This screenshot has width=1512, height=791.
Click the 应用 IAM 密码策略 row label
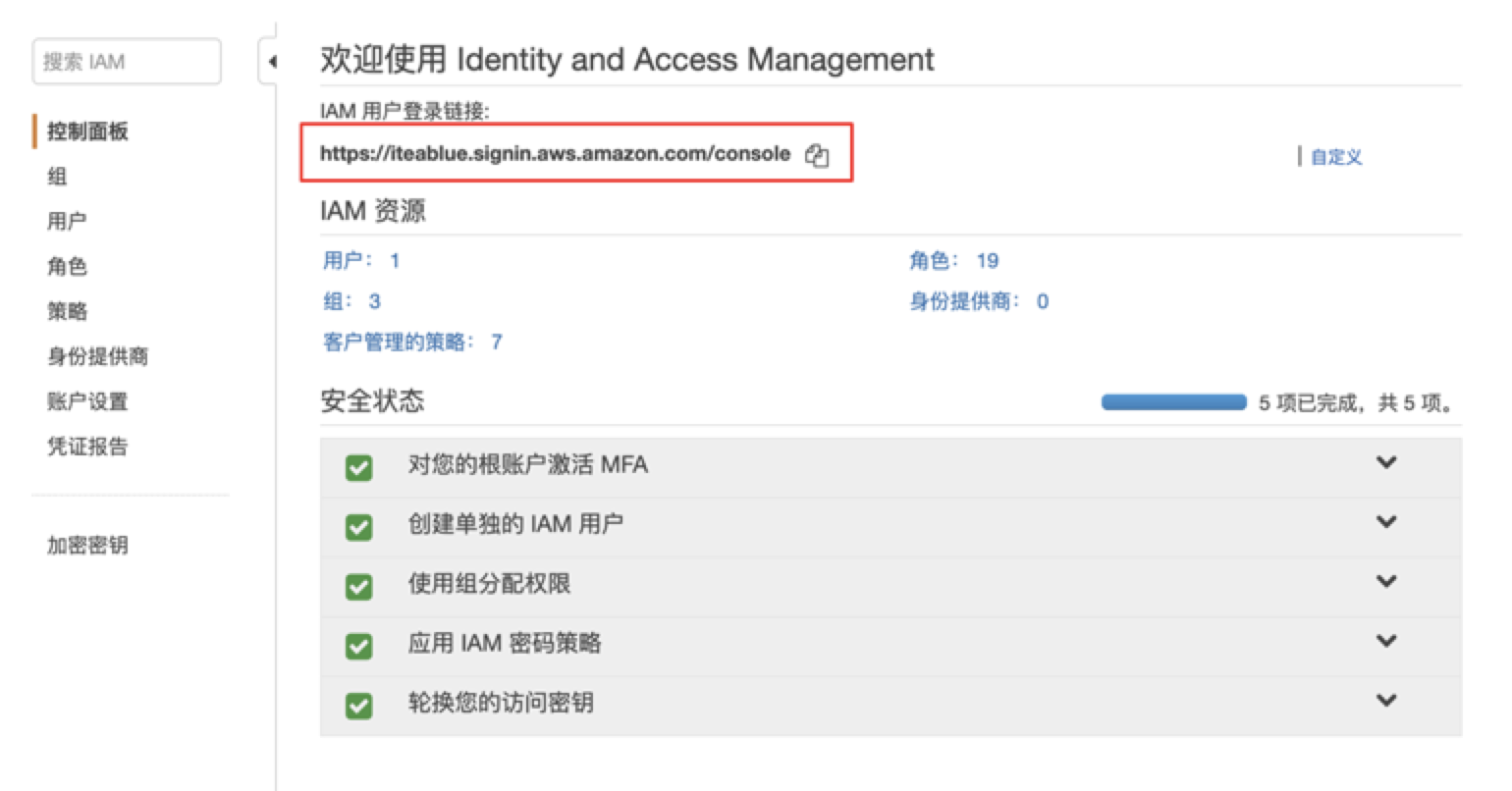[x=505, y=644]
